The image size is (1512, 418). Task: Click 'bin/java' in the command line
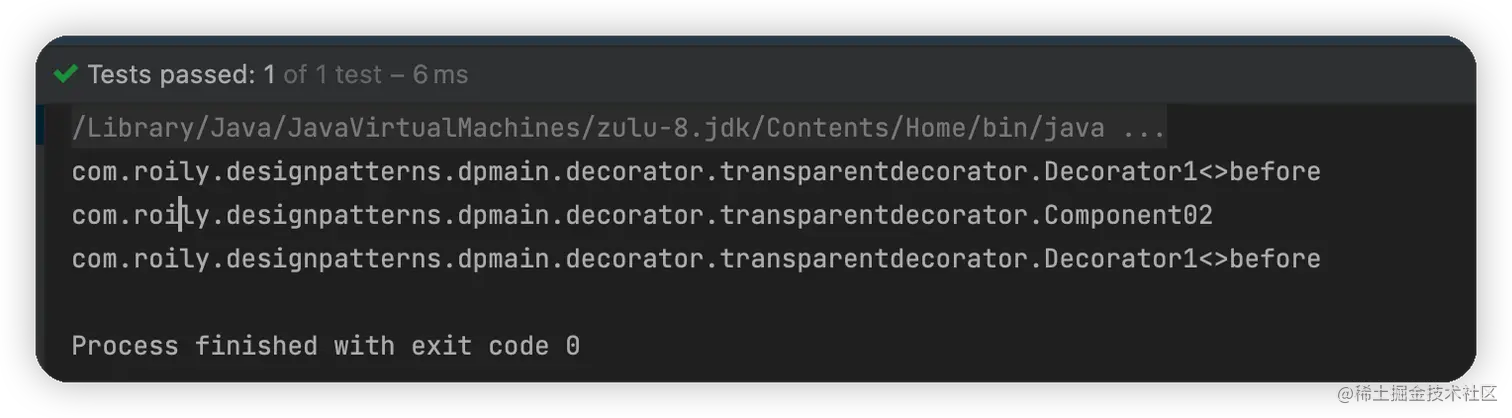tap(1043, 129)
